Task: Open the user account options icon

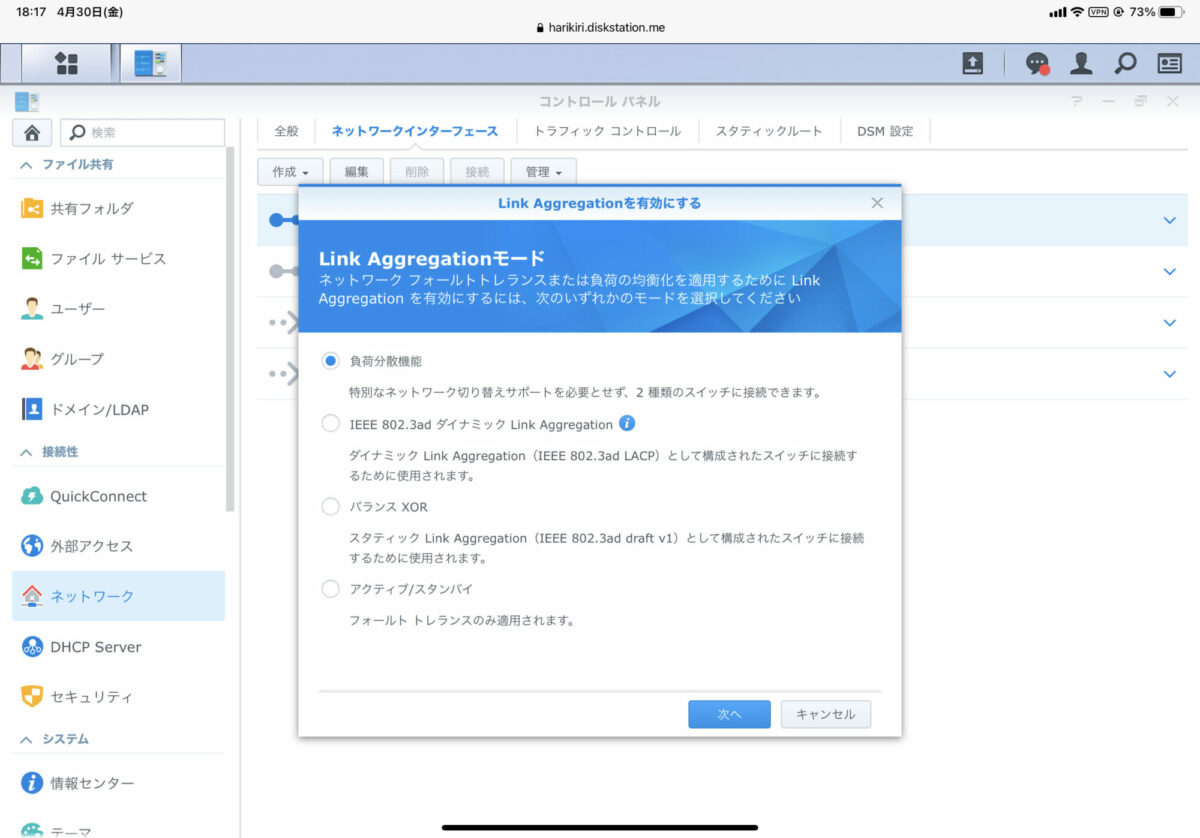Action: click(x=1081, y=64)
